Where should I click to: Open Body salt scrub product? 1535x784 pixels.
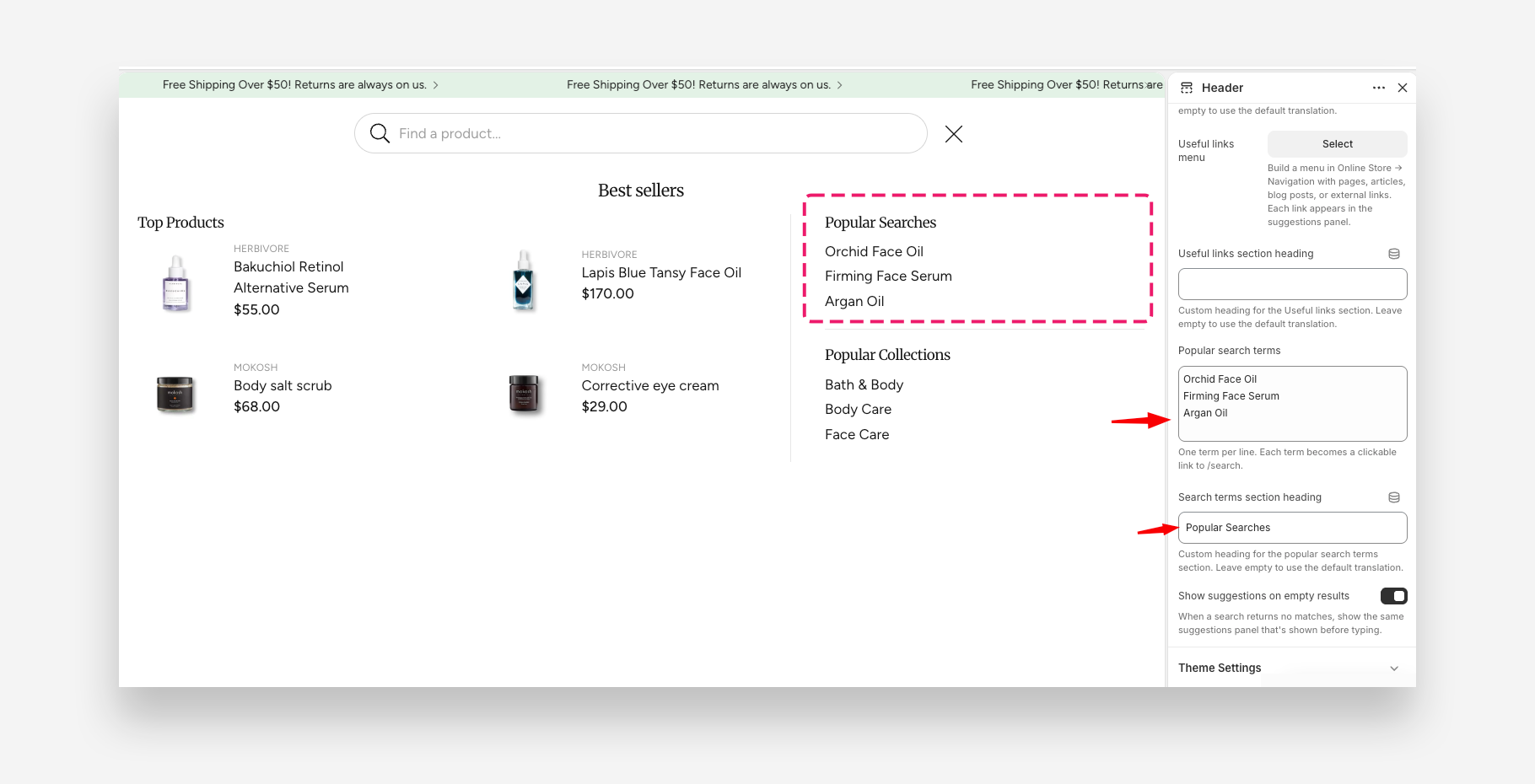(x=283, y=385)
